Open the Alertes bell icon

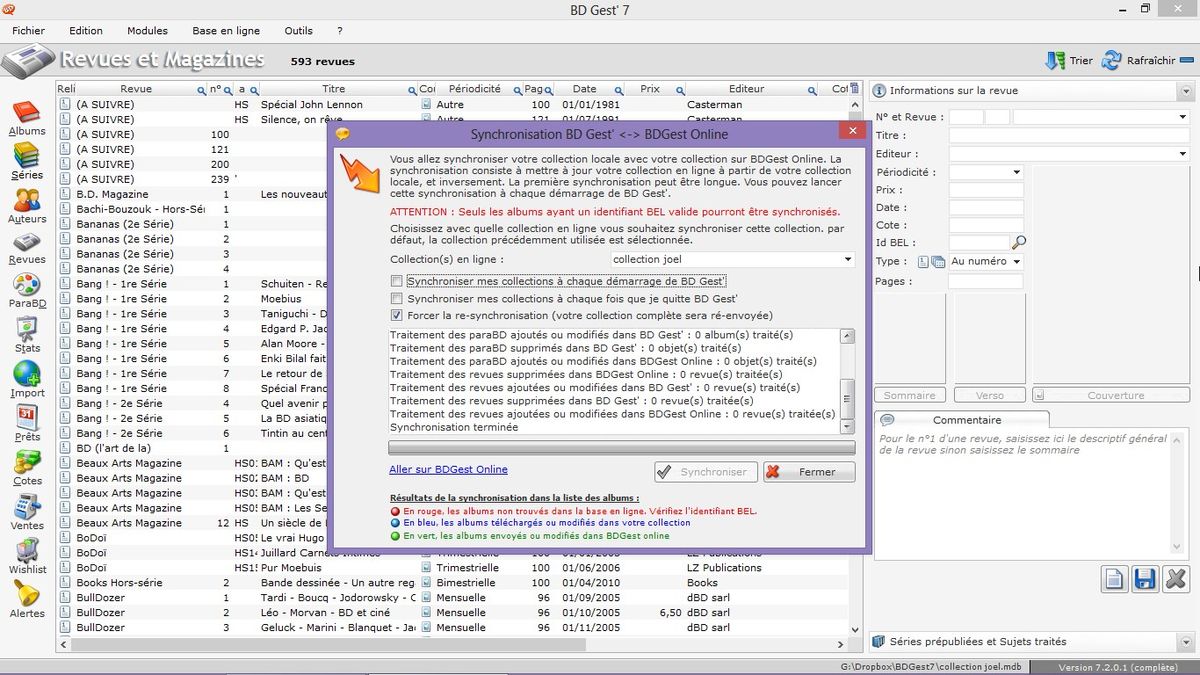coord(27,597)
